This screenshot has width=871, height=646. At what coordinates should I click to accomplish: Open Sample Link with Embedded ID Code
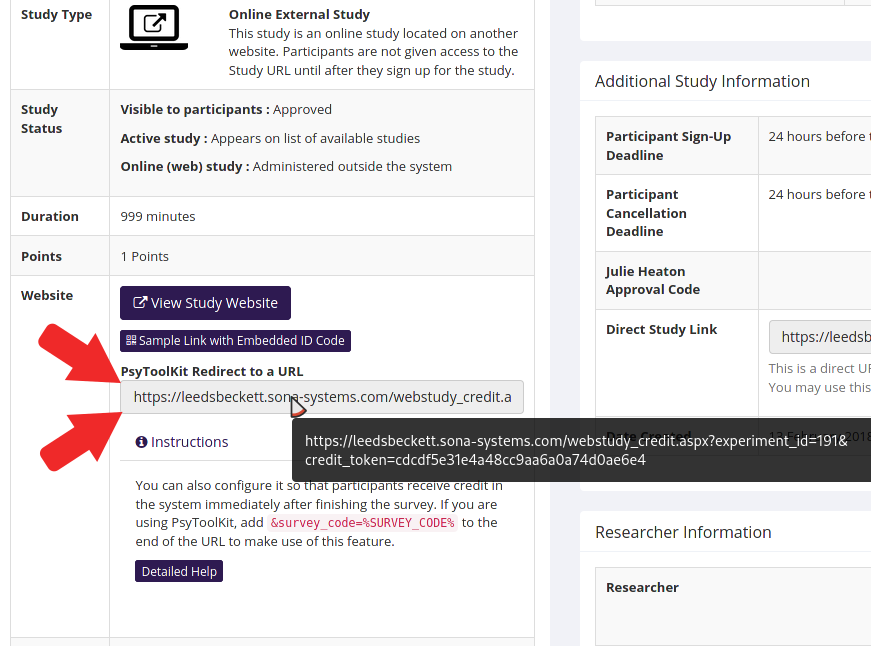click(235, 340)
